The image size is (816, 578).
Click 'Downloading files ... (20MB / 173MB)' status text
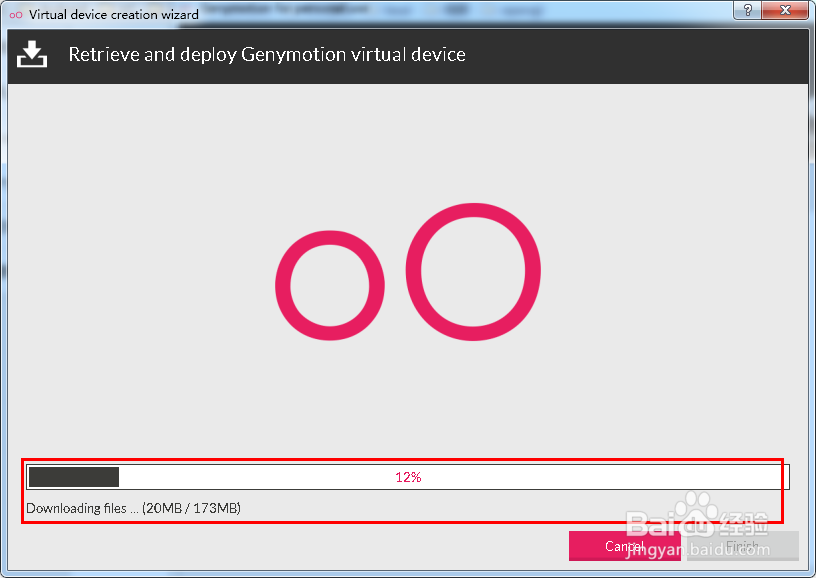coord(133,508)
